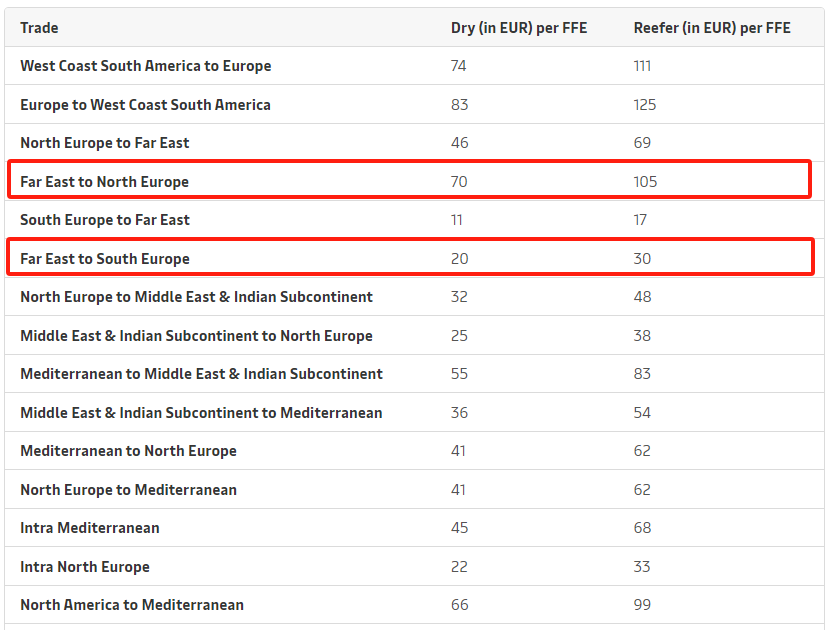The width and height of the screenshot is (831, 630).
Task: Click the Reefer (in EUR) per FFE header
Action: pyautogui.click(x=712, y=28)
